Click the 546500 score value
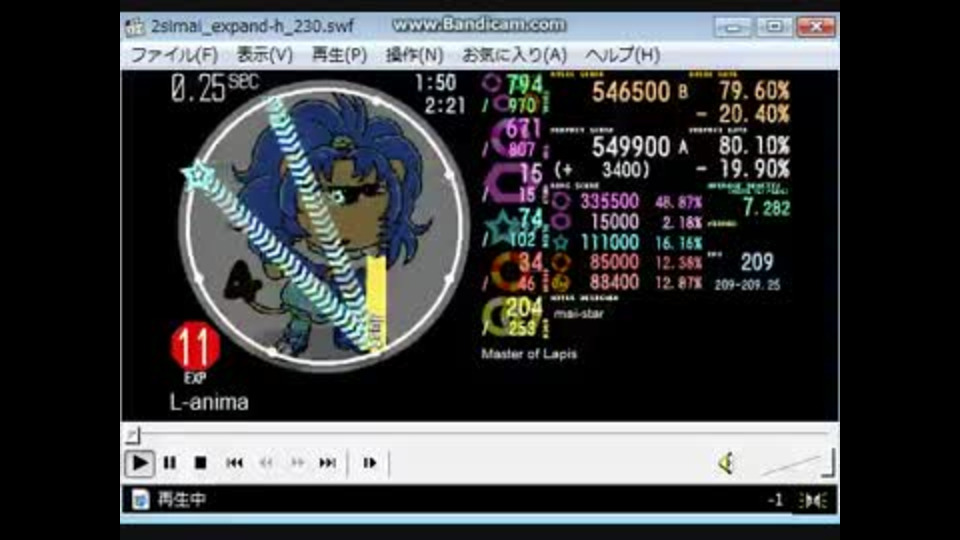The width and height of the screenshot is (960, 540). tap(631, 92)
